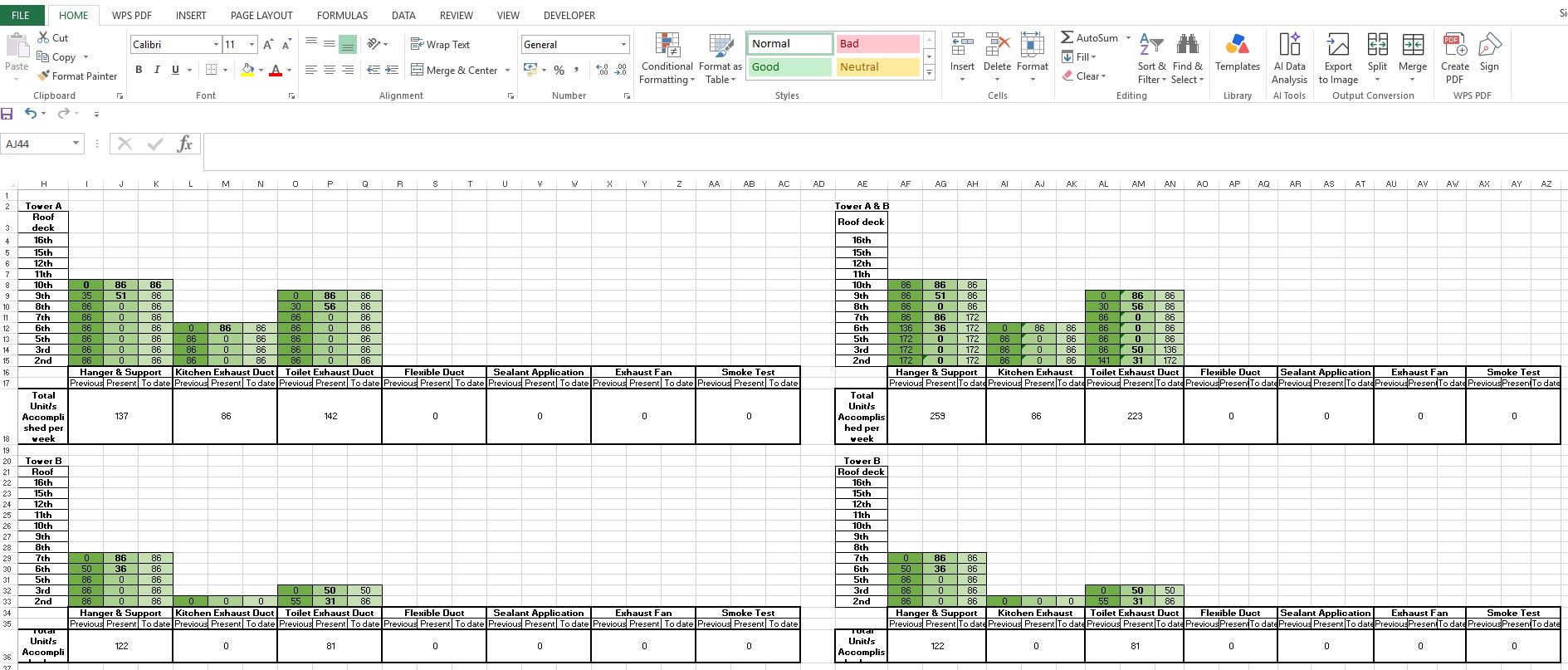
Task: Click the AutoSum icon
Action: pos(1067,37)
